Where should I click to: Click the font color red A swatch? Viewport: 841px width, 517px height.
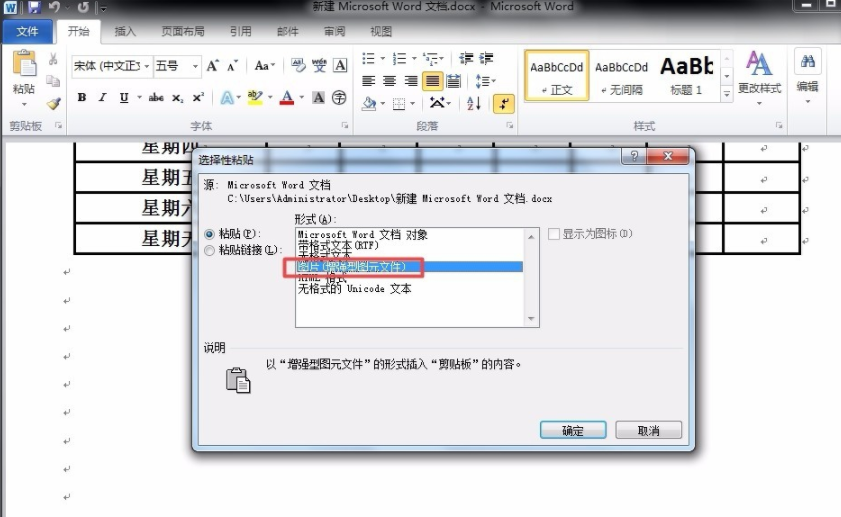click(287, 98)
